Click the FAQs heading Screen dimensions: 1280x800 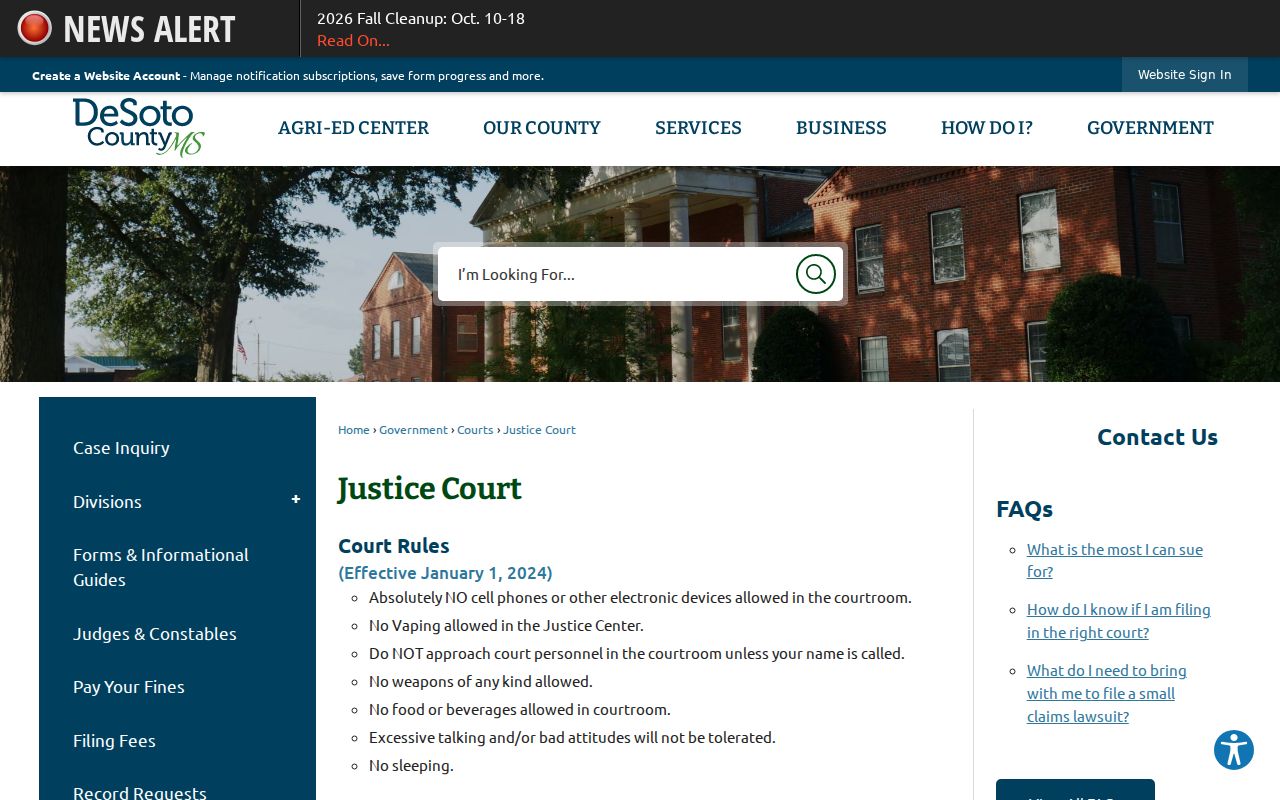click(x=1024, y=509)
